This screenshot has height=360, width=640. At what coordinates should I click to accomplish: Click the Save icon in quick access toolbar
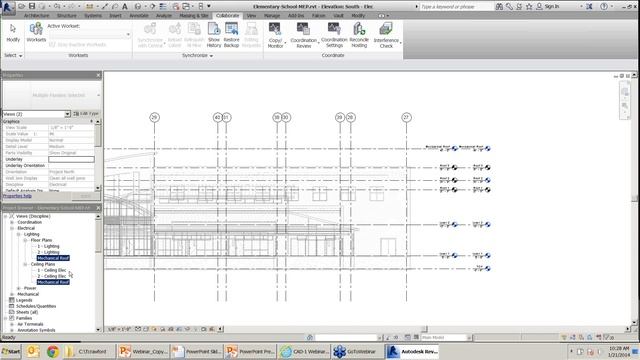(32, 6)
